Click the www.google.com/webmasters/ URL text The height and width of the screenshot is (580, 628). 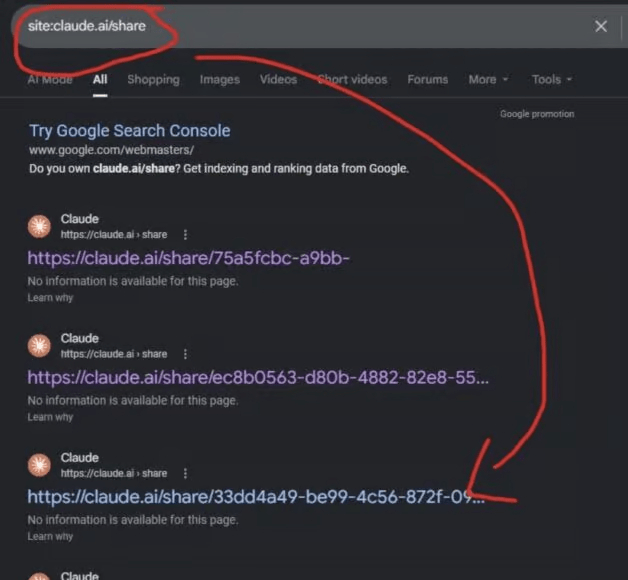pos(111,150)
